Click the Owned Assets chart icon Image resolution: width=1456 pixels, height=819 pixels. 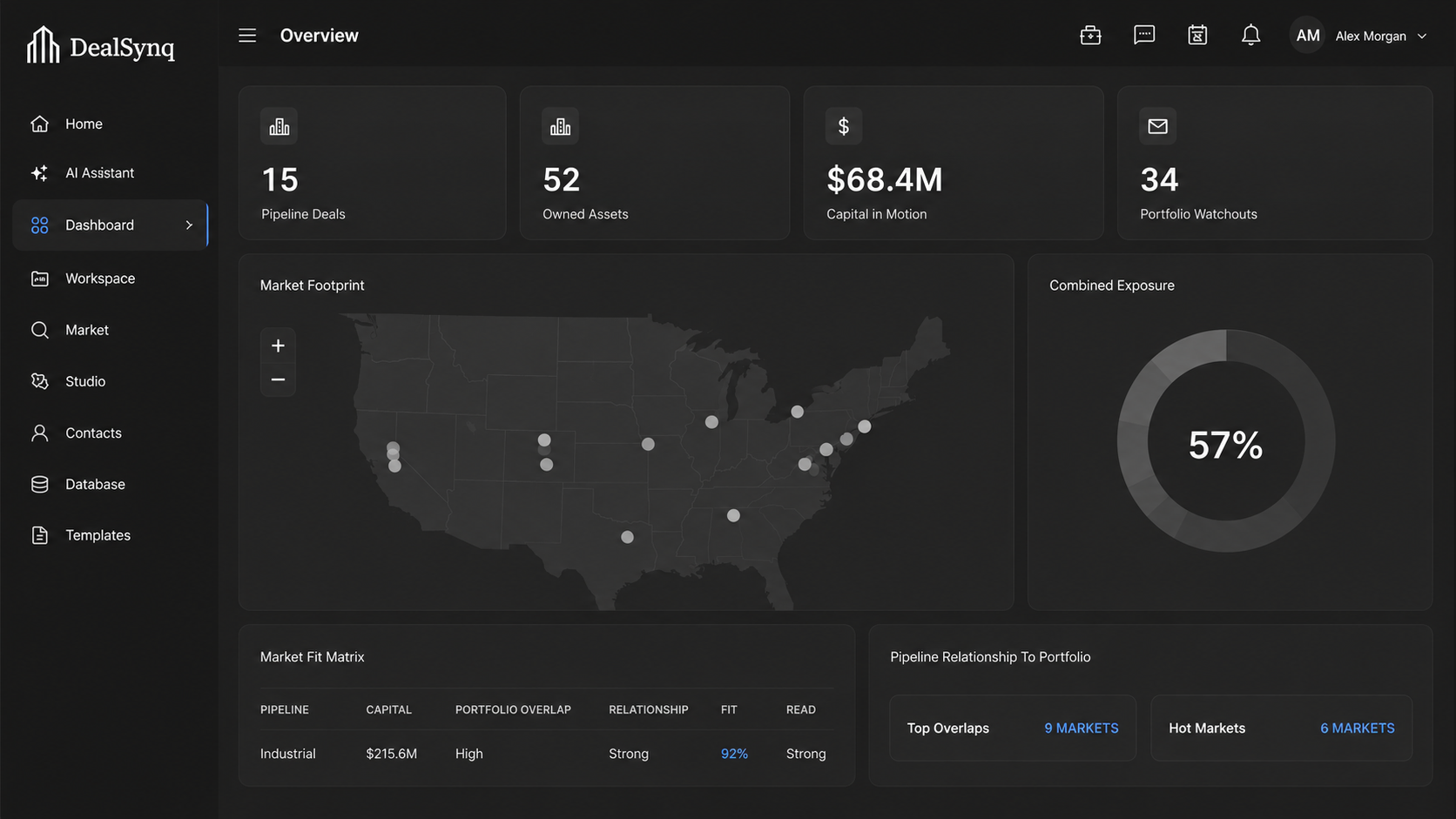[x=560, y=126]
